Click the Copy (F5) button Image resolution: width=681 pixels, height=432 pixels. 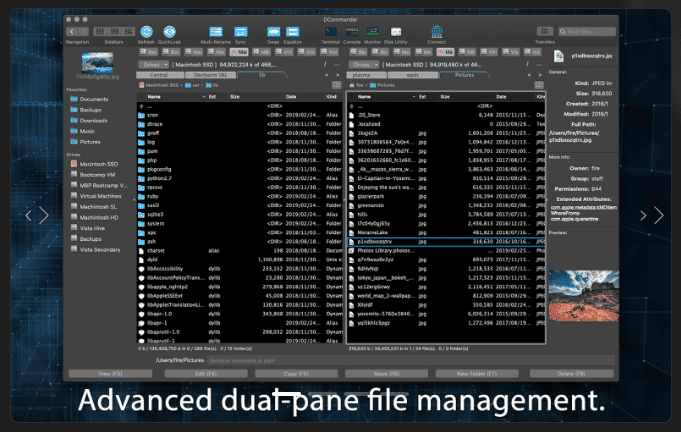tap(296, 373)
